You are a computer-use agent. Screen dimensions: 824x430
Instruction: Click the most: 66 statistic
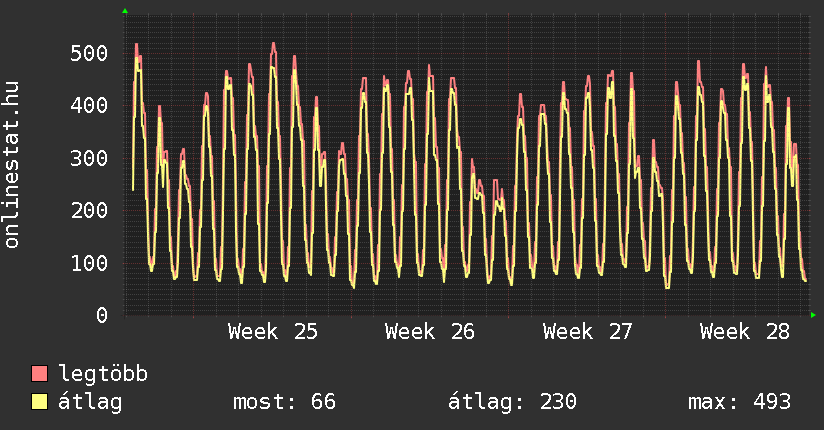click(284, 402)
